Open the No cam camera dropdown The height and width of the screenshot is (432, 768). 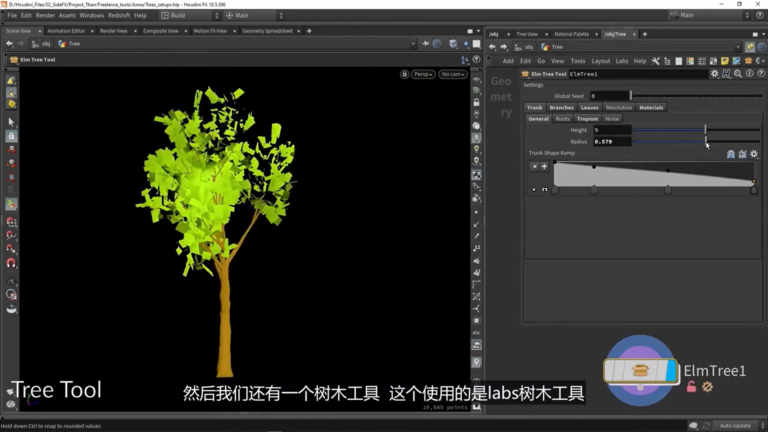tap(453, 74)
